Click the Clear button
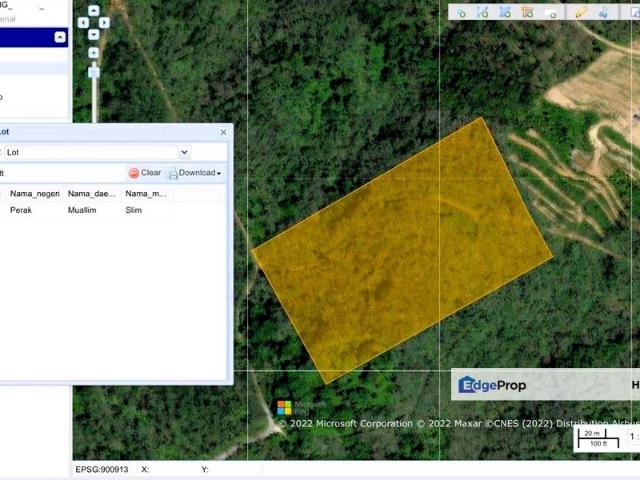The image size is (640, 480). [145, 173]
